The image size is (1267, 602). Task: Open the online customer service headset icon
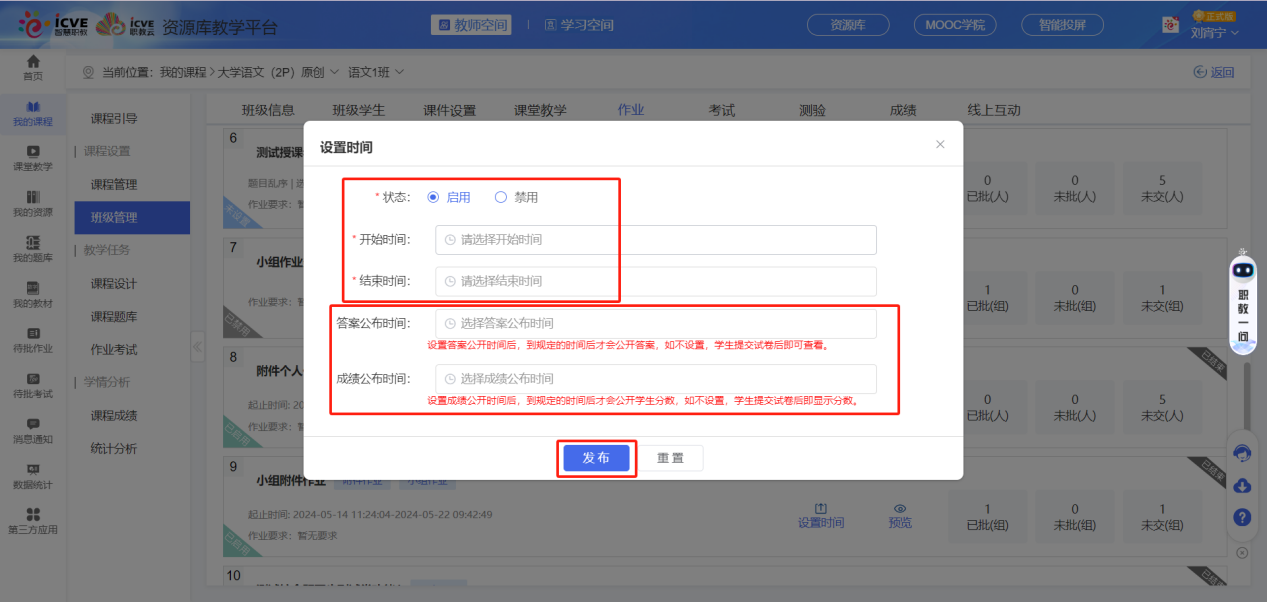[x=1242, y=453]
